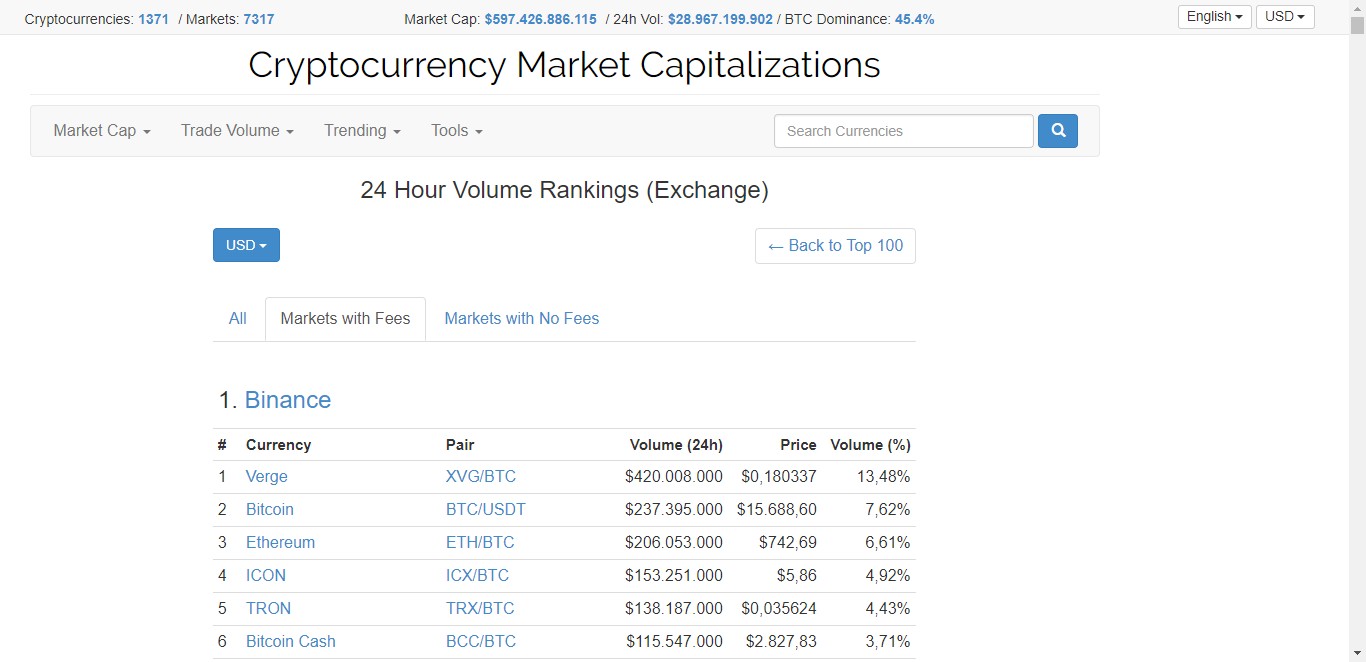The width and height of the screenshot is (1366, 662).
Task: Click the ICON volume percent 4,92%
Action: (x=888, y=576)
